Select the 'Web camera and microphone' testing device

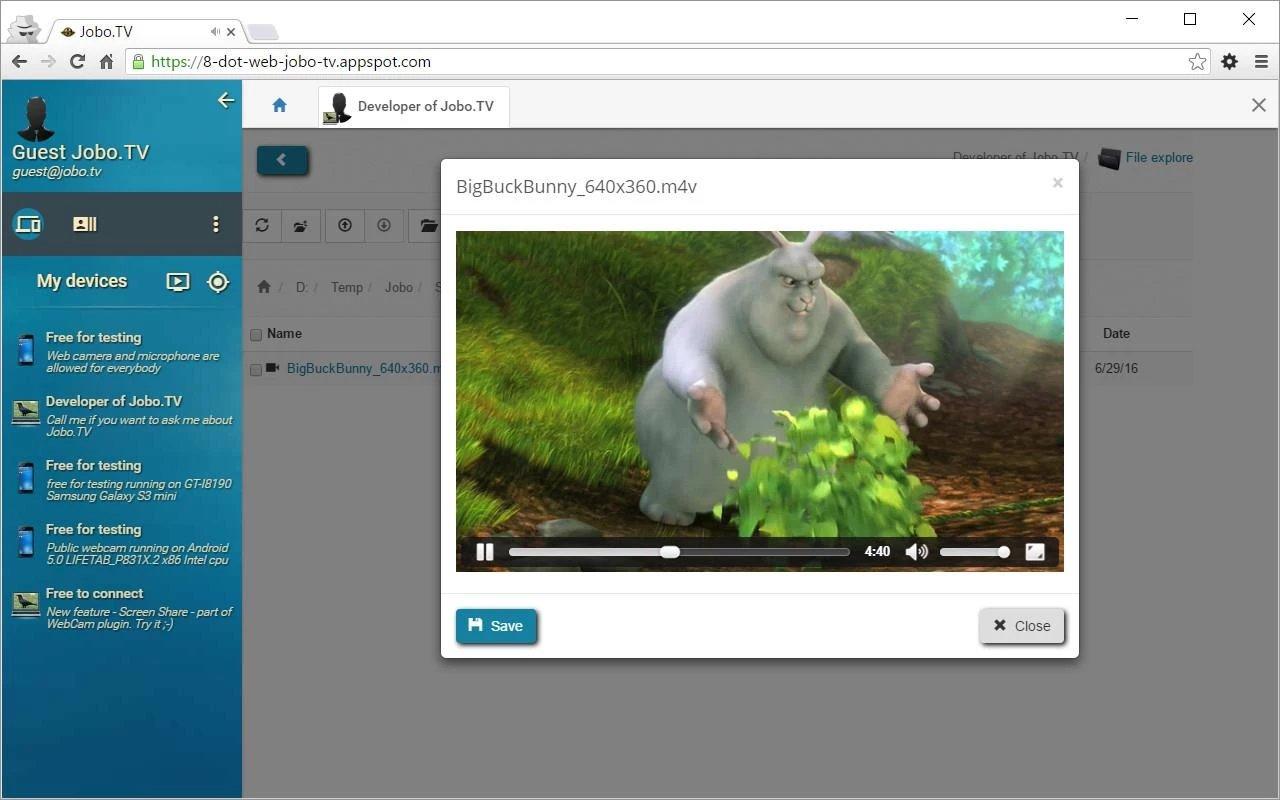tap(122, 352)
